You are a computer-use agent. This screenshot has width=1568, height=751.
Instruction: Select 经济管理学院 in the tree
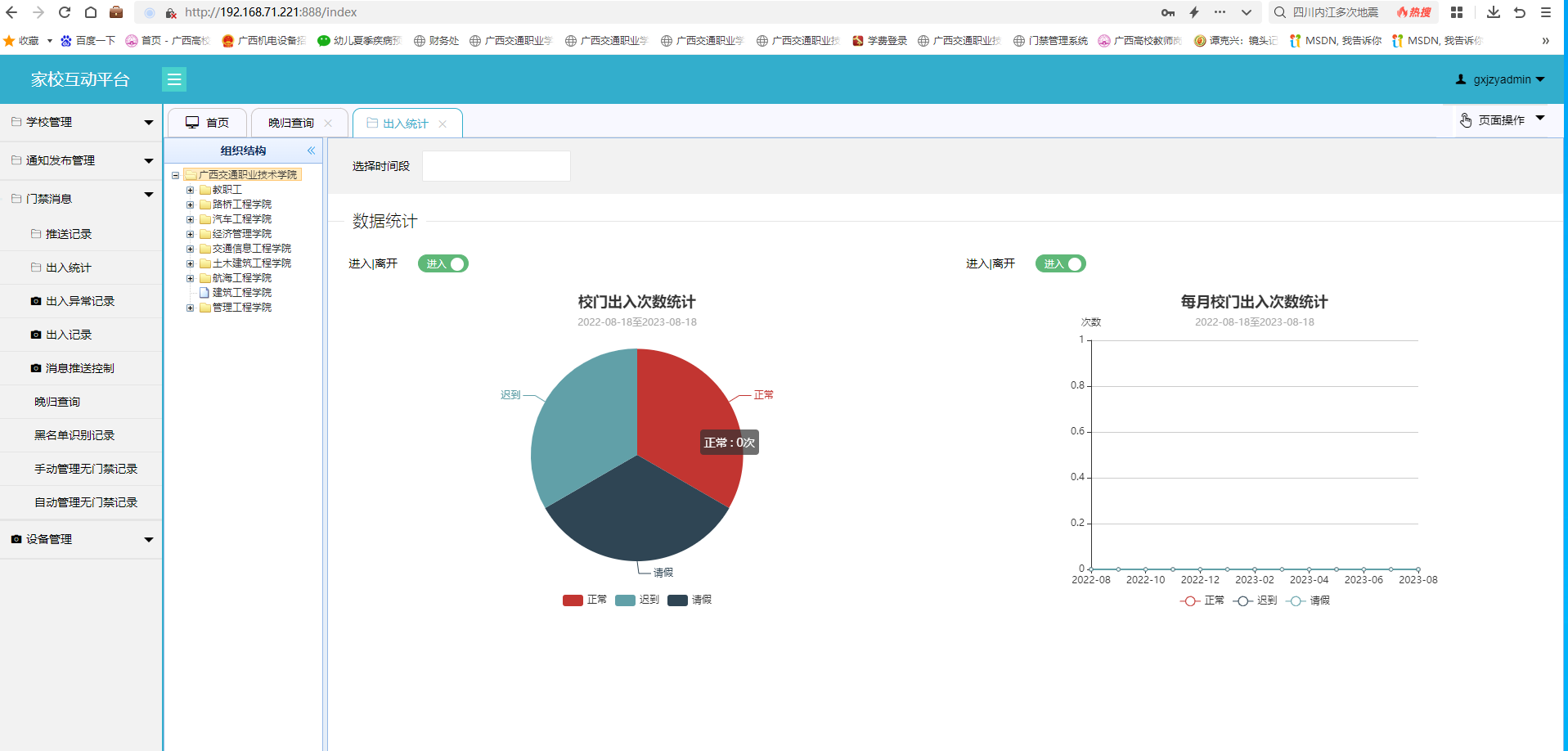click(x=242, y=234)
